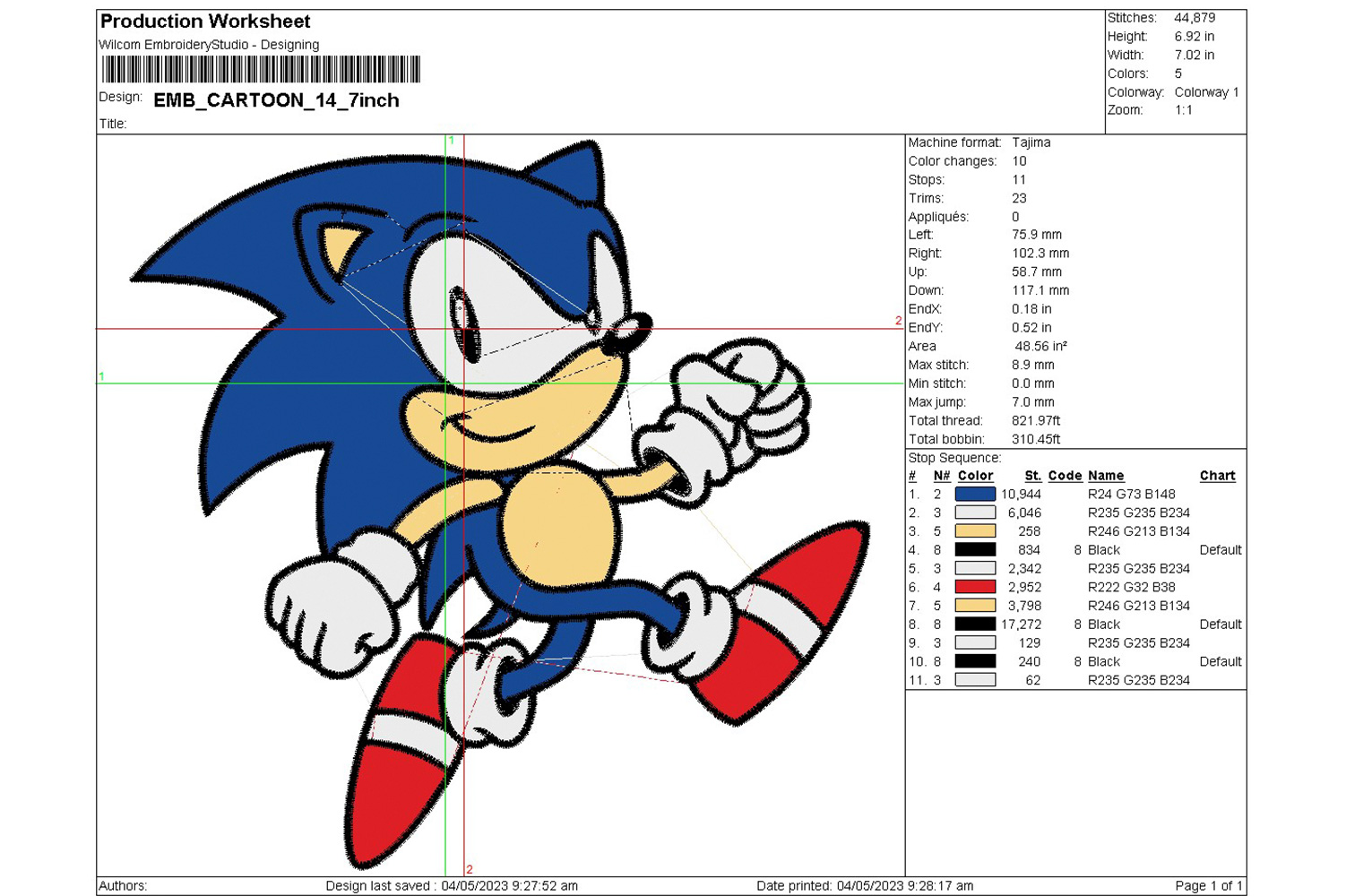Click the stitch count 10,944
This screenshot has width=1346, height=896.
pos(1021,494)
